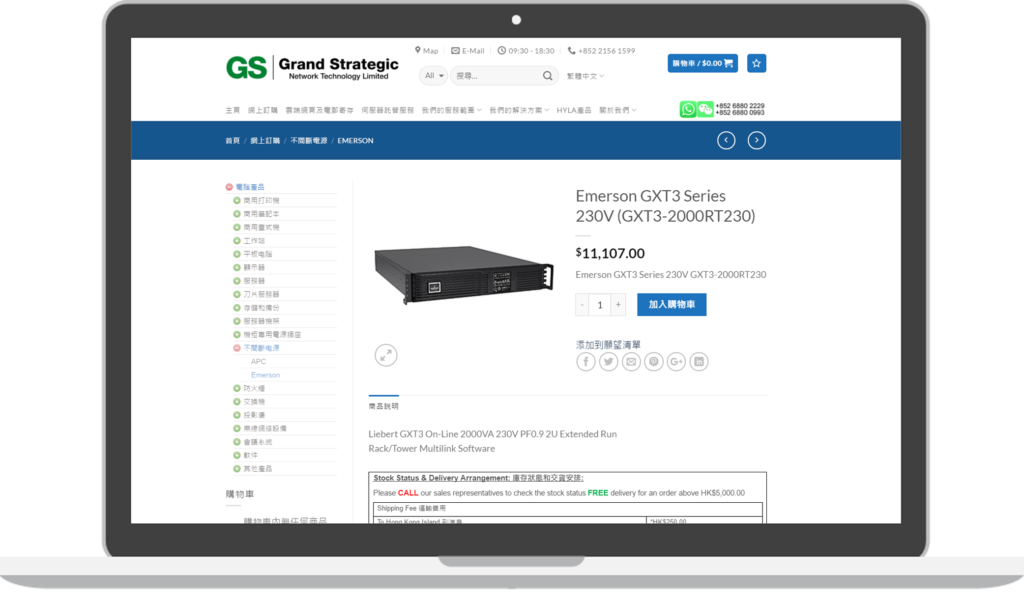Open the 其他產品 category link
Image resolution: width=1024 pixels, height=605 pixels.
tap(258, 468)
